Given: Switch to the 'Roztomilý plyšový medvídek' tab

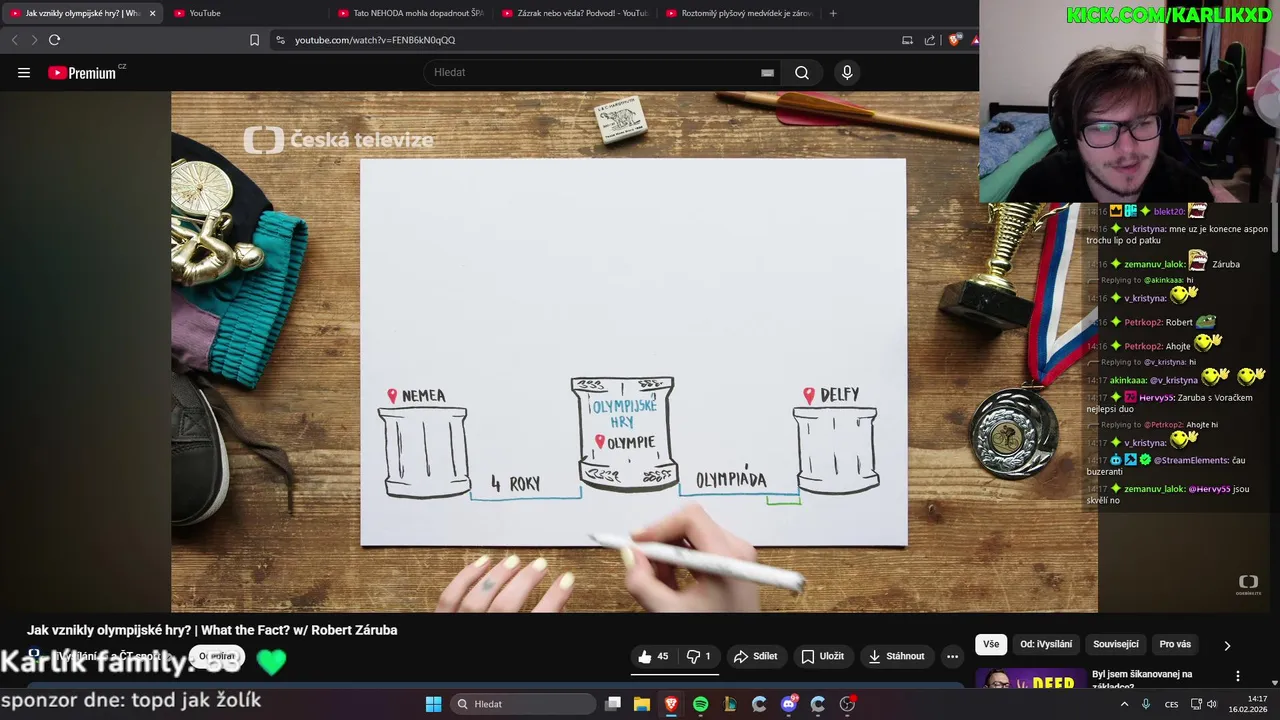Looking at the screenshot, I should 738,13.
